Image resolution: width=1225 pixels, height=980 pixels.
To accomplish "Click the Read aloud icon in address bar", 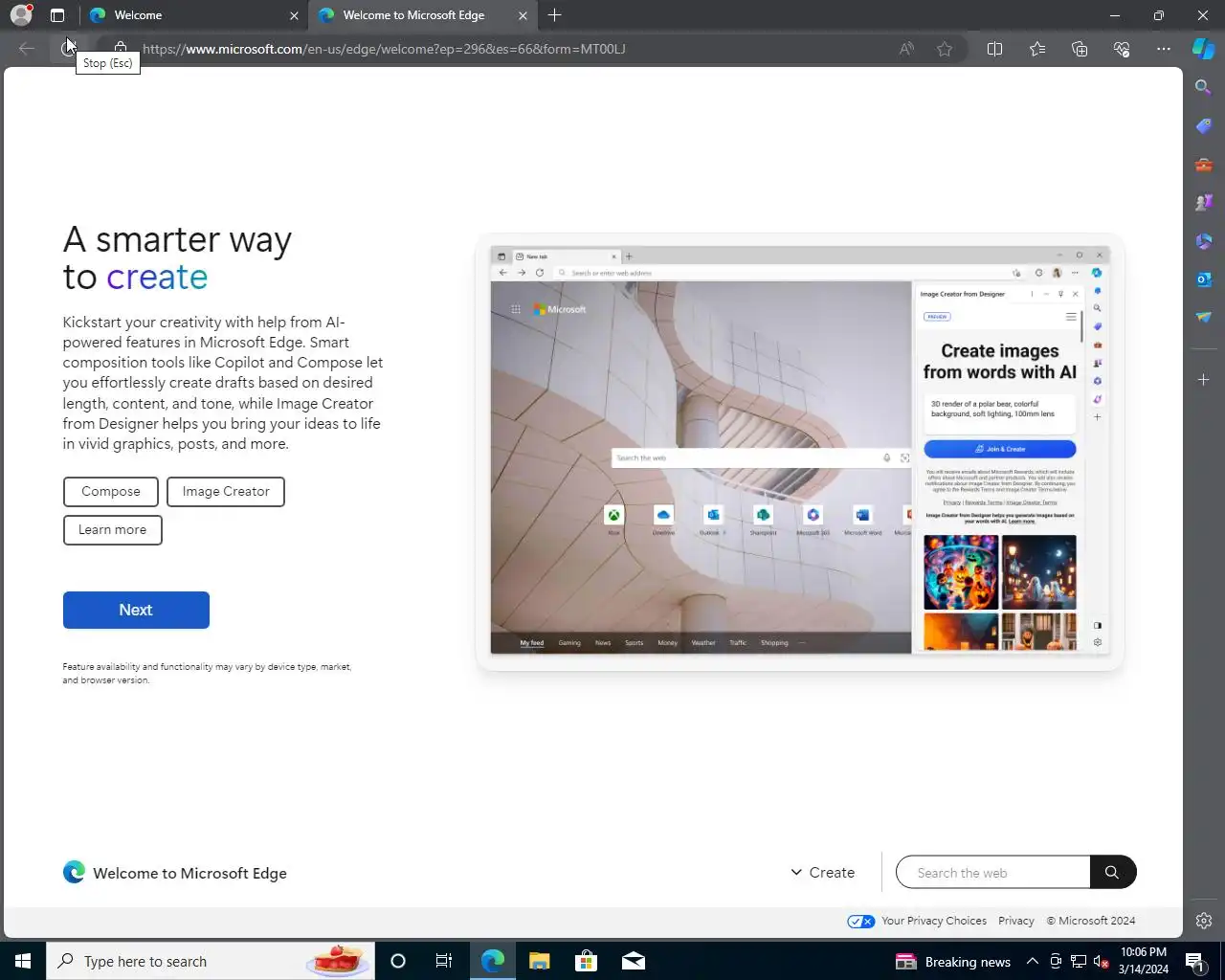I will pos(906,49).
